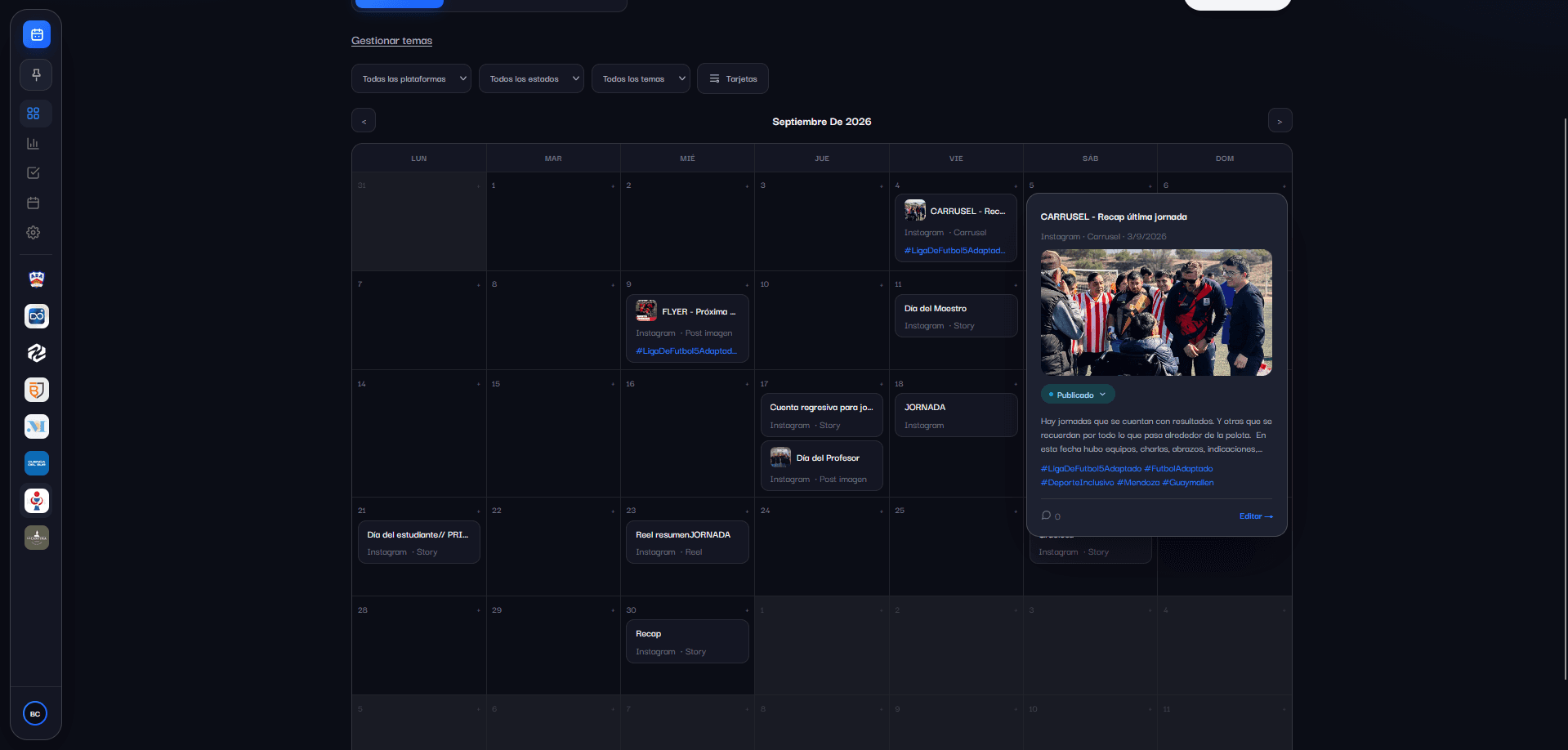Open the BC user profile avatar
The image size is (1568, 750).
[35, 713]
